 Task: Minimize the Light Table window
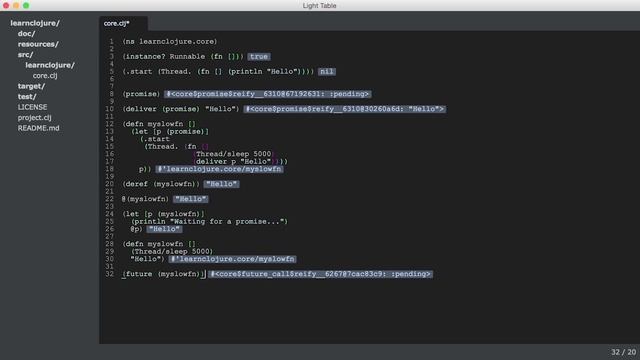[x=16, y=5]
